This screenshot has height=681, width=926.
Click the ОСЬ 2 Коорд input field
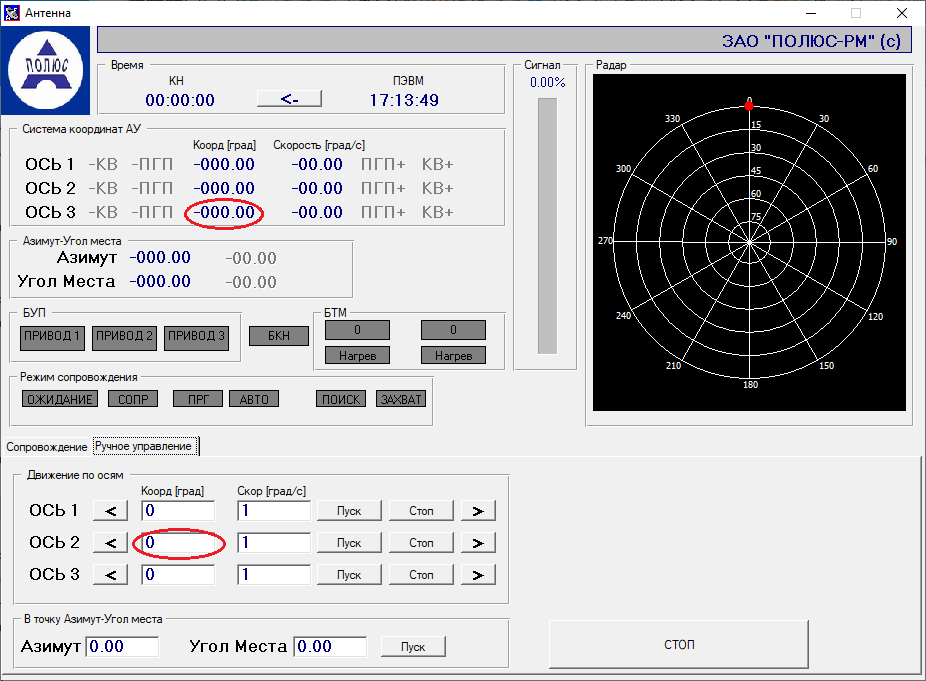pyautogui.click(x=178, y=543)
